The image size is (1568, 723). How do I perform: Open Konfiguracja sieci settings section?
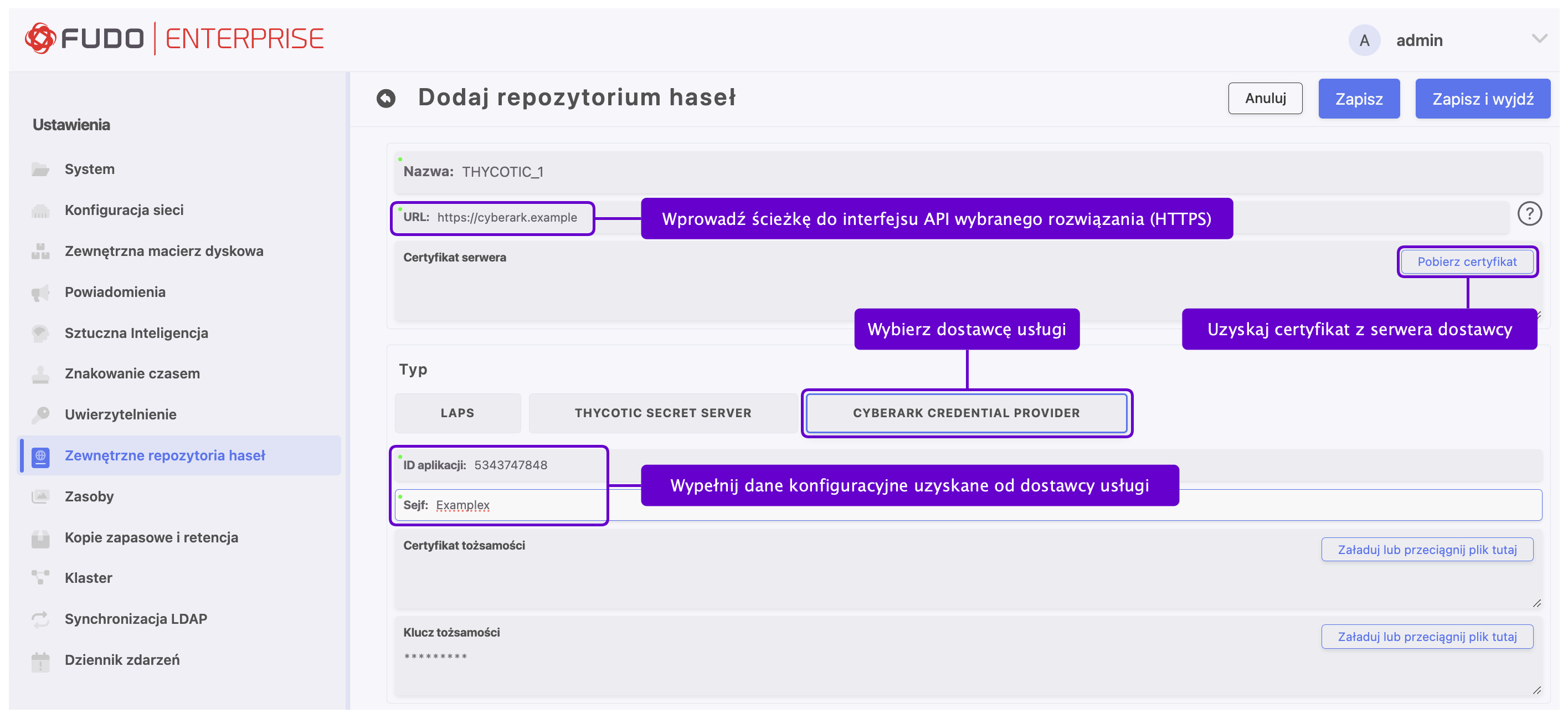tap(124, 210)
